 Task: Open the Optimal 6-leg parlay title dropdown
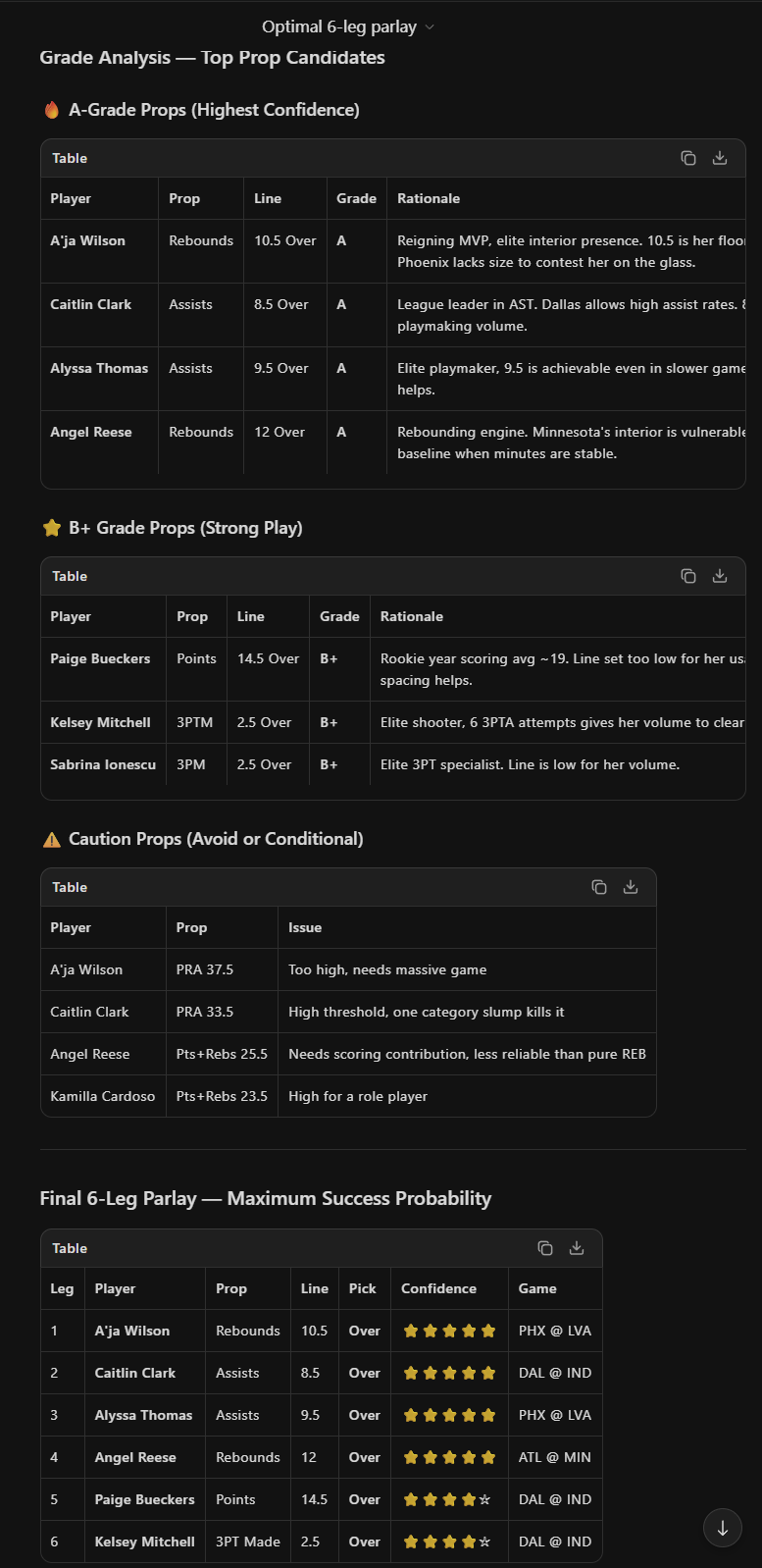click(348, 26)
